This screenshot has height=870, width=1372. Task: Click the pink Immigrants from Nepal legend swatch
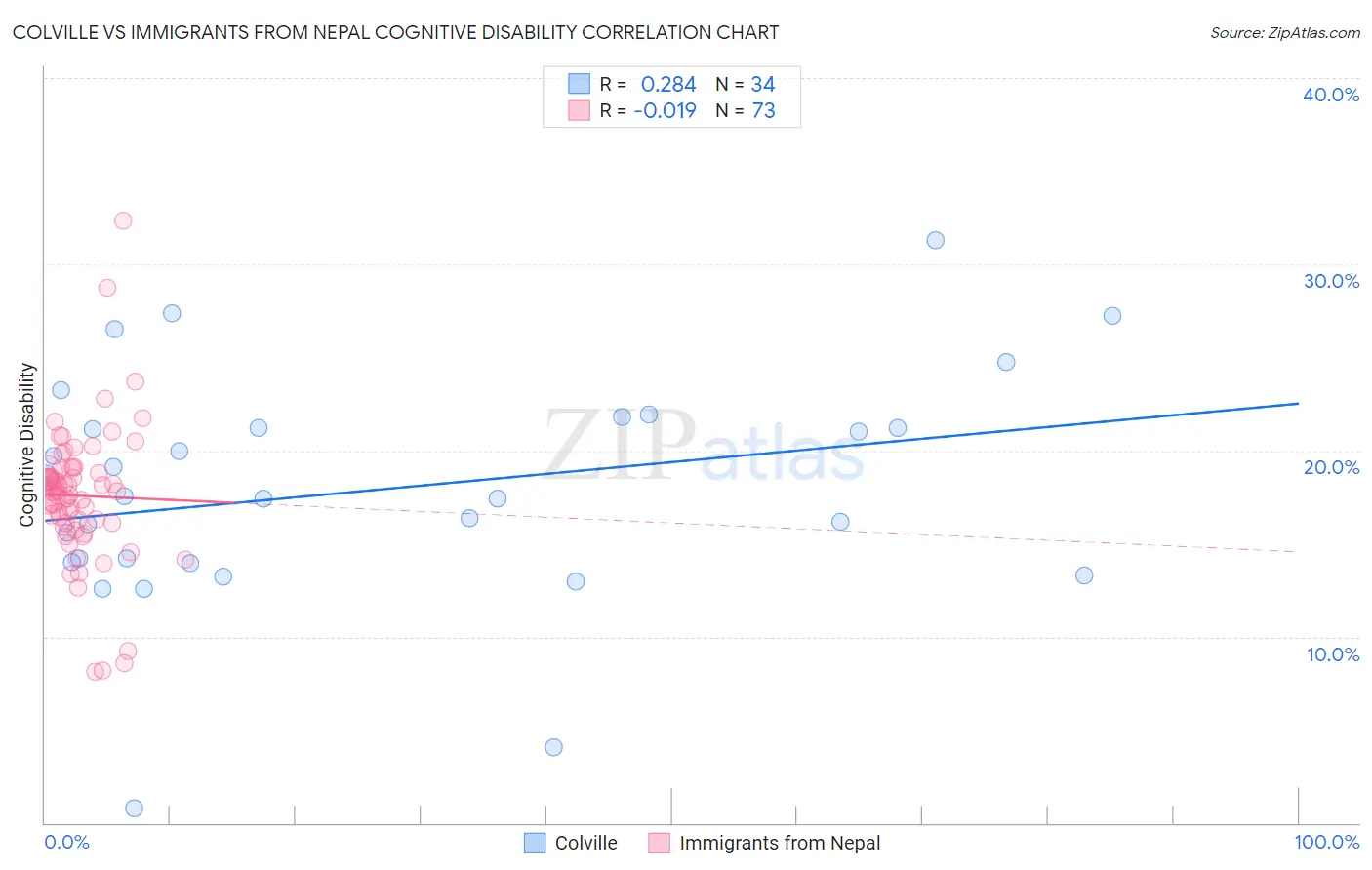coord(660,843)
